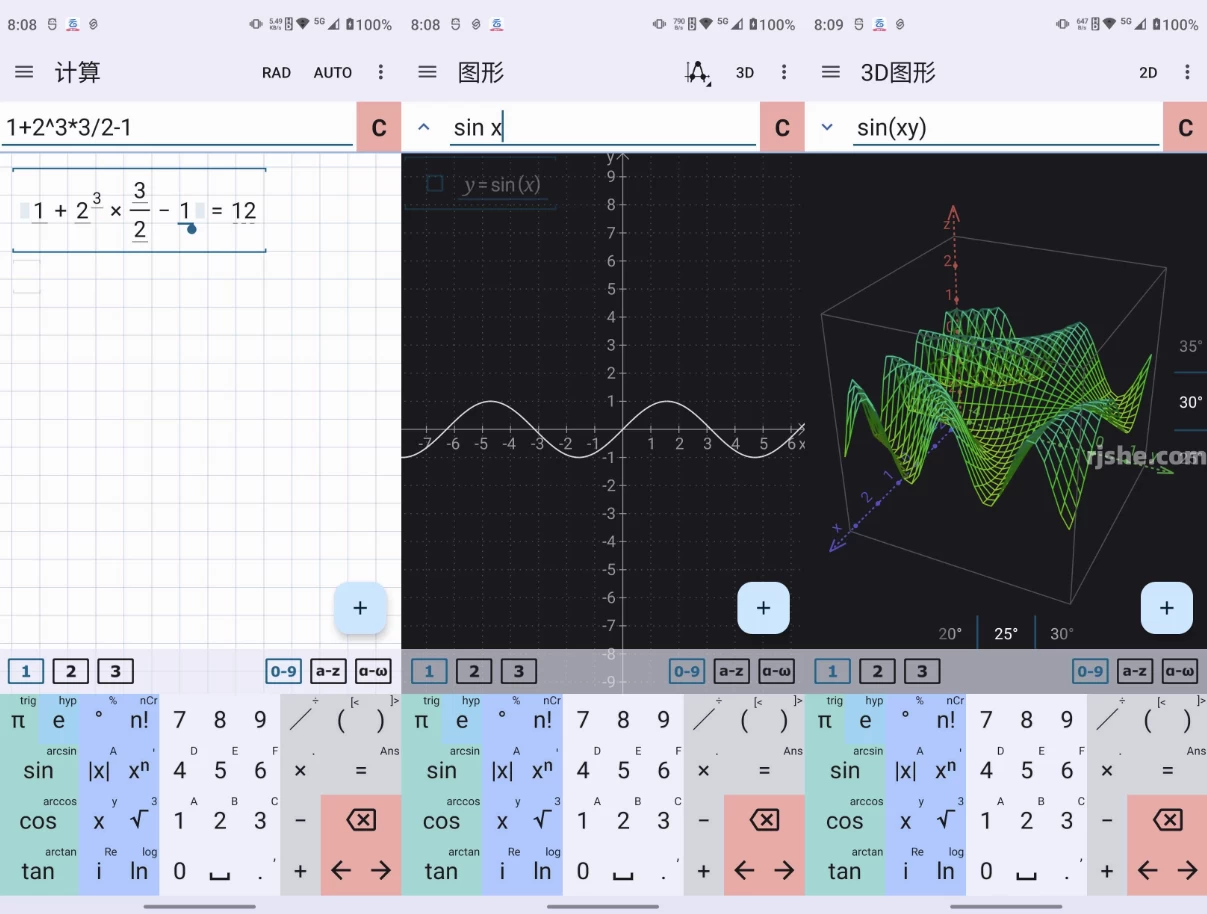Clear the 1+2^3*3/2-1 expression with C
The width and height of the screenshot is (1207, 914).
(x=379, y=127)
